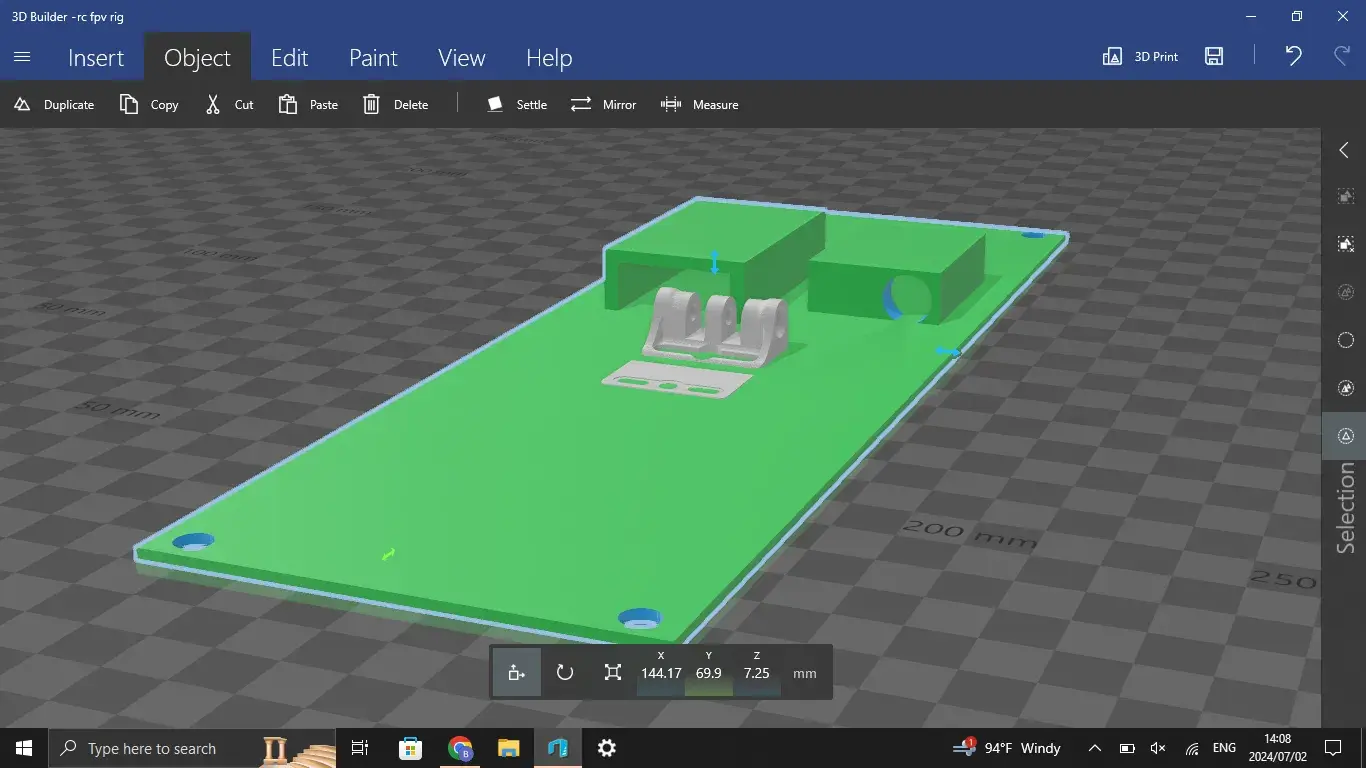Click the Z height field 7.25
The width and height of the screenshot is (1366, 768).
click(x=757, y=673)
